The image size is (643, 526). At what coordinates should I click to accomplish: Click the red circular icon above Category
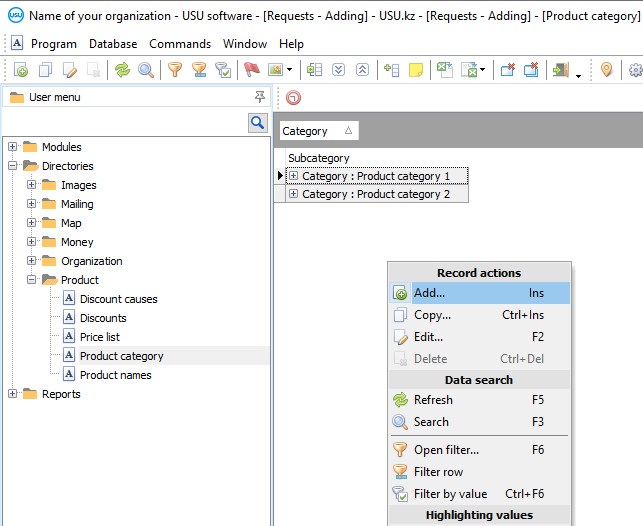(293, 98)
